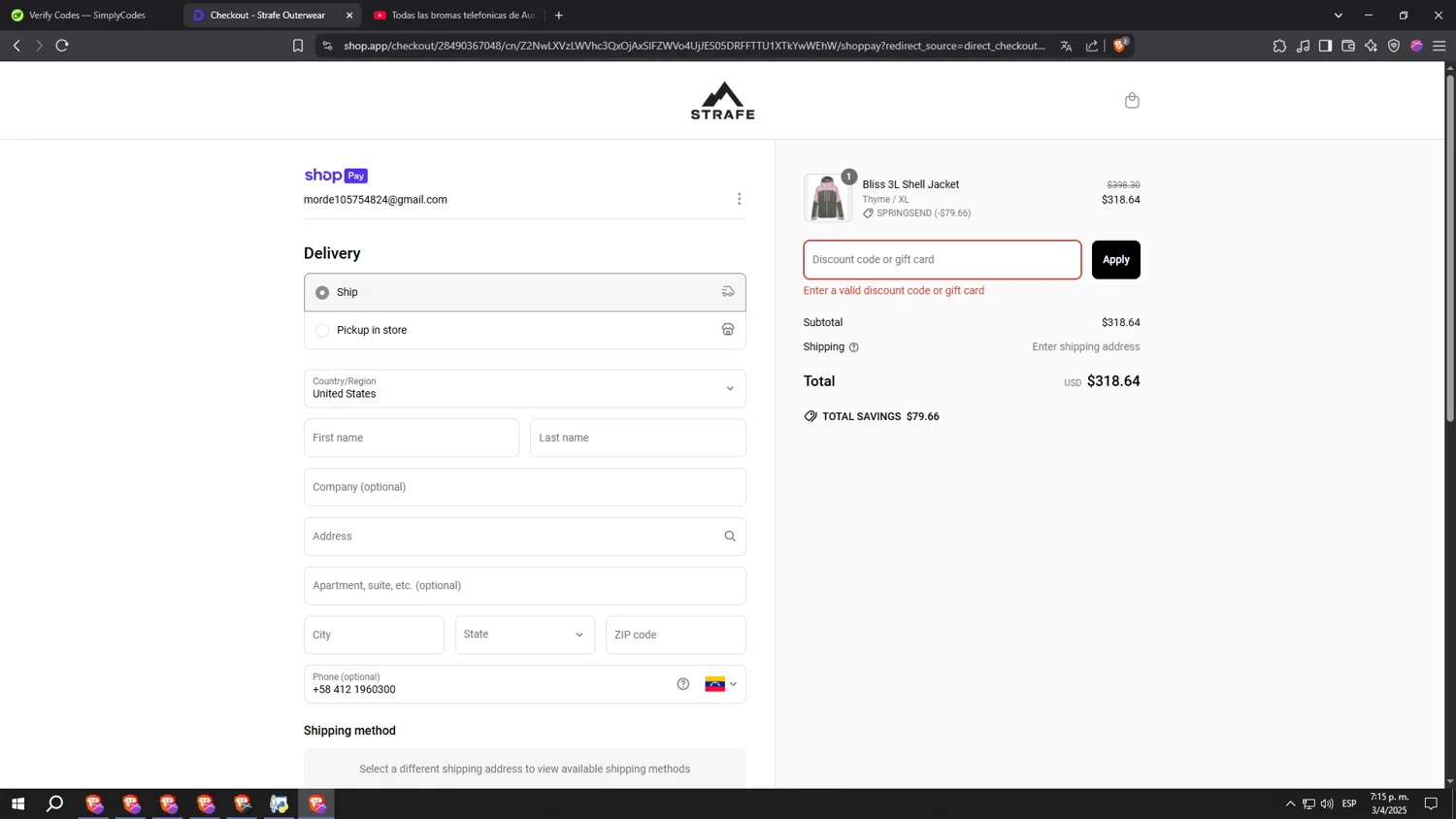Open the browser extensions puzzle icon

pyautogui.click(x=1279, y=46)
